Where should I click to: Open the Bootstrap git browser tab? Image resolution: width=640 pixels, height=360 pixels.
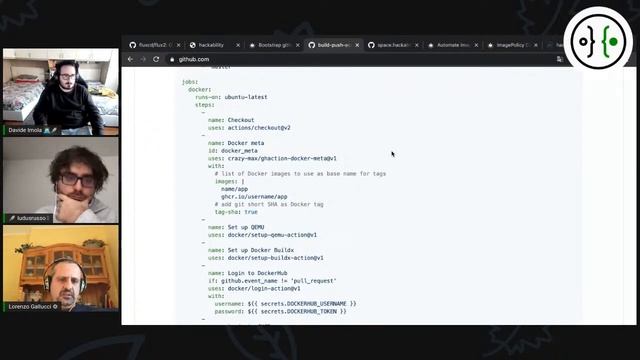pyautogui.click(x=274, y=45)
